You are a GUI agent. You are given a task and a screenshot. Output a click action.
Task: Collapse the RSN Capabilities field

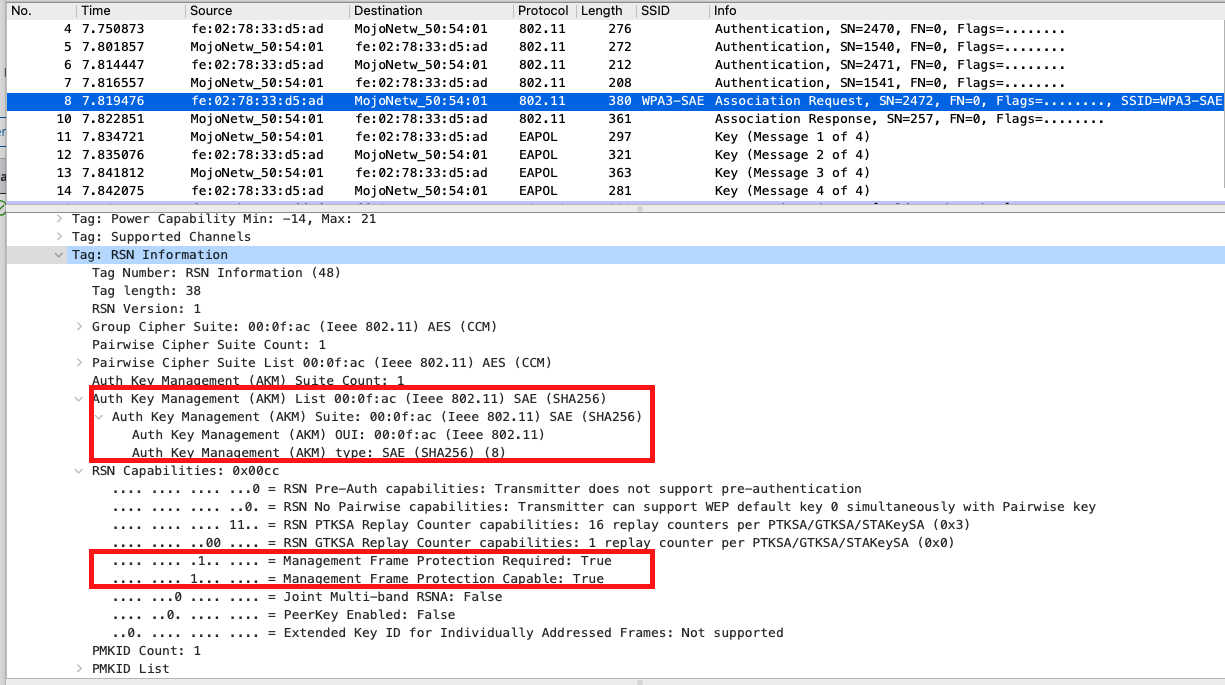coord(79,470)
